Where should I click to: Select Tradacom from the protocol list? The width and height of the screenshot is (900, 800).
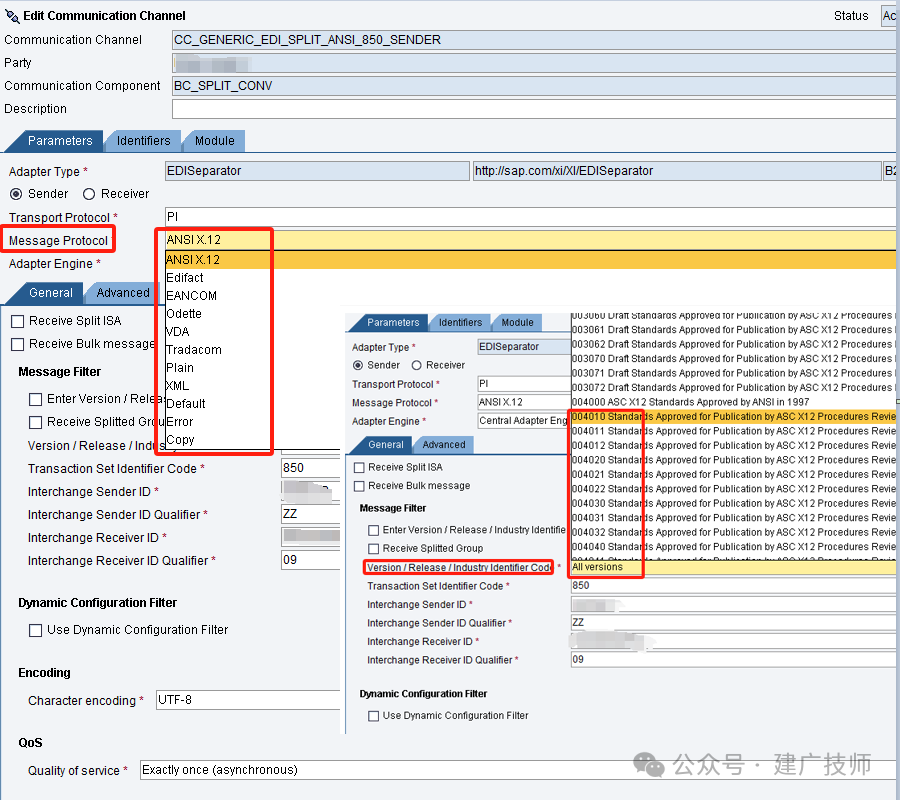pyautogui.click(x=194, y=349)
